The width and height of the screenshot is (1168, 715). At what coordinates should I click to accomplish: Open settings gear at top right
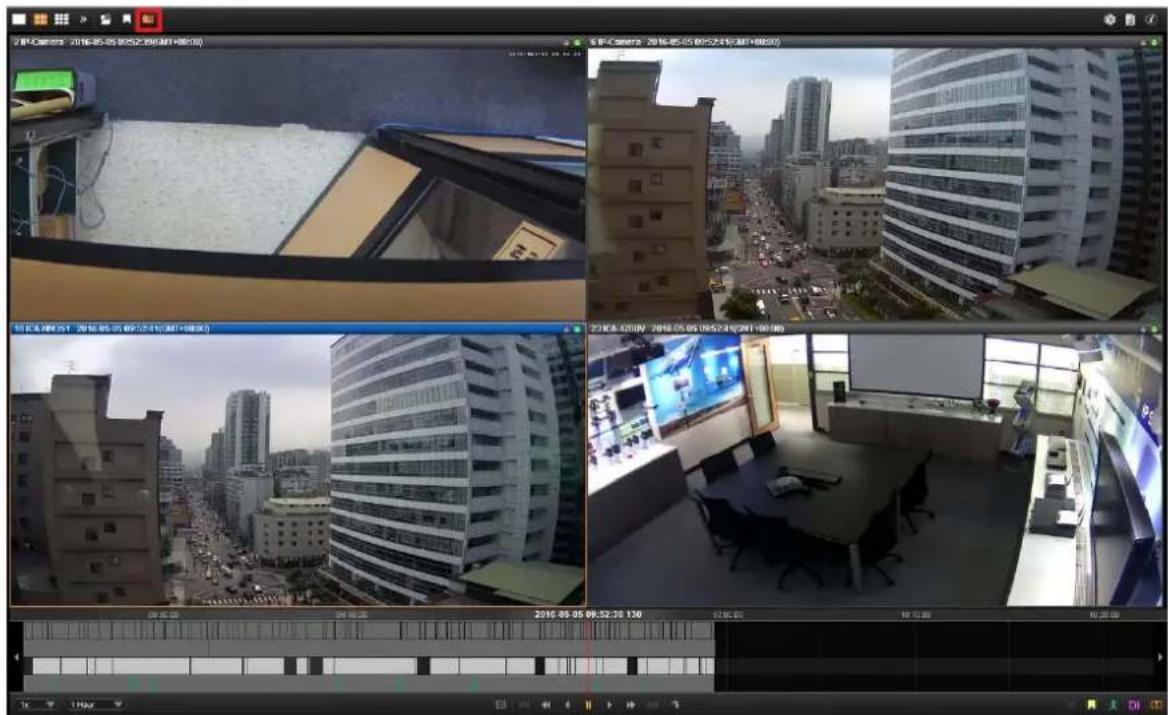click(x=1110, y=20)
